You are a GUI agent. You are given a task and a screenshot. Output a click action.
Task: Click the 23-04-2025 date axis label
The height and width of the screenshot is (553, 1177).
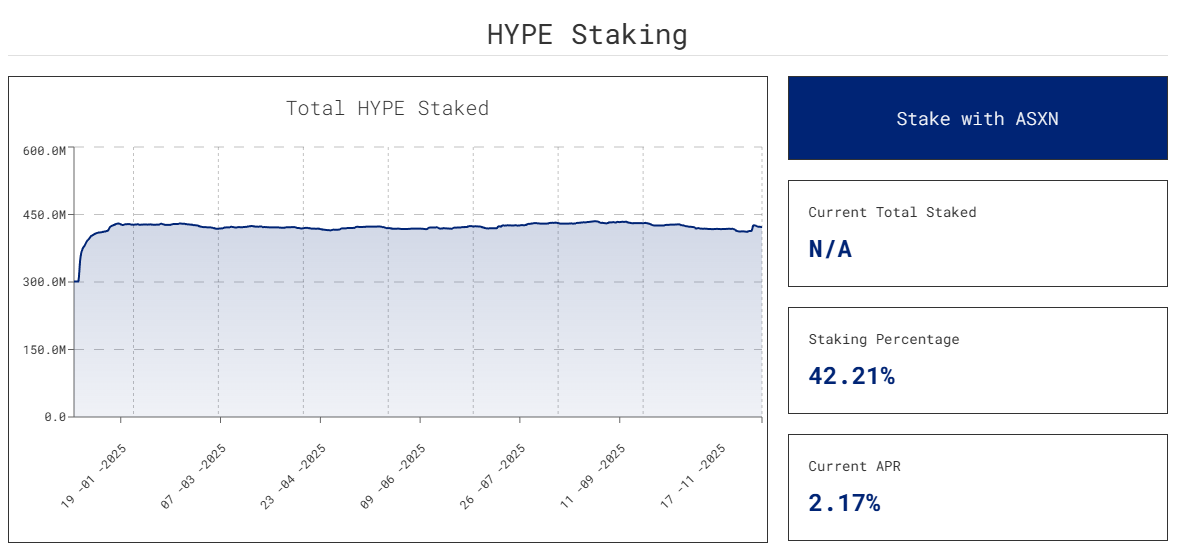[x=294, y=477]
